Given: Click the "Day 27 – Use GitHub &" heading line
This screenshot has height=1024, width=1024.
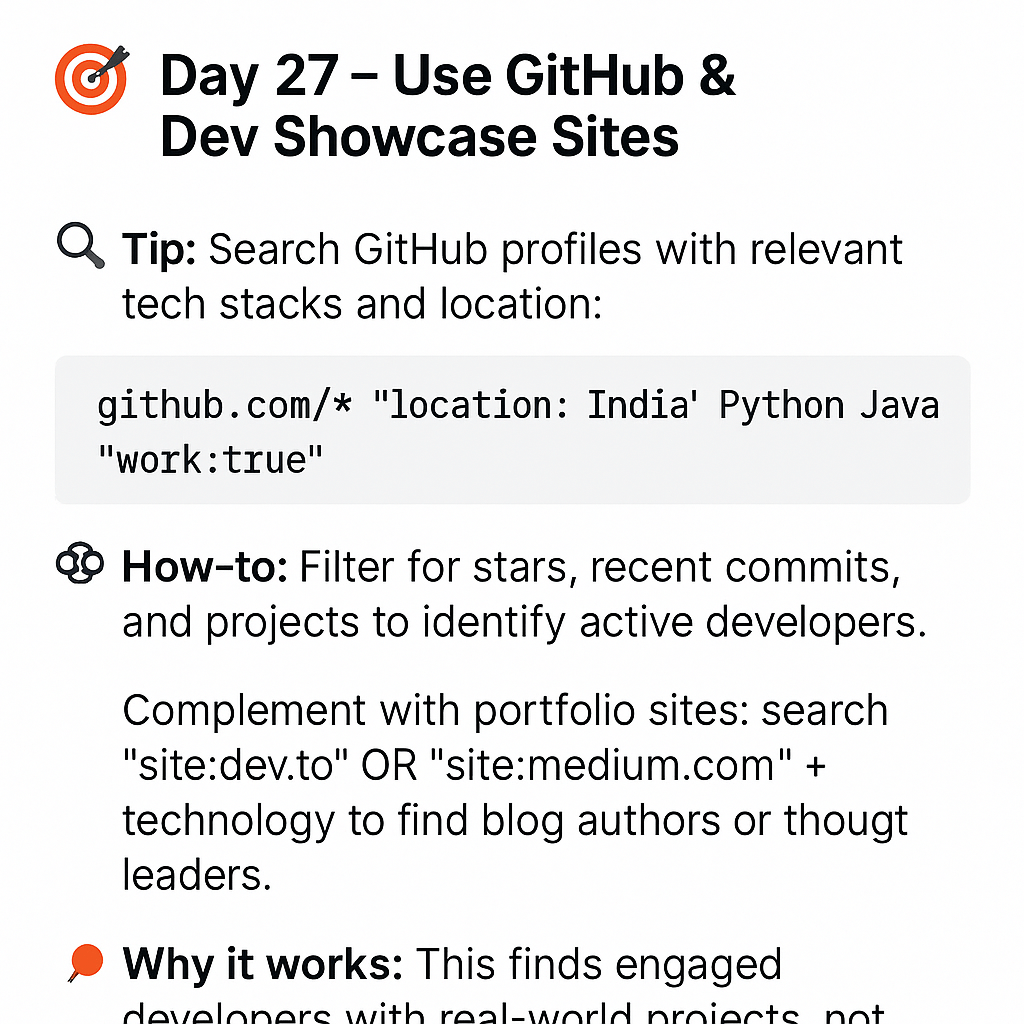Looking at the screenshot, I should pyautogui.click(x=447, y=75).
